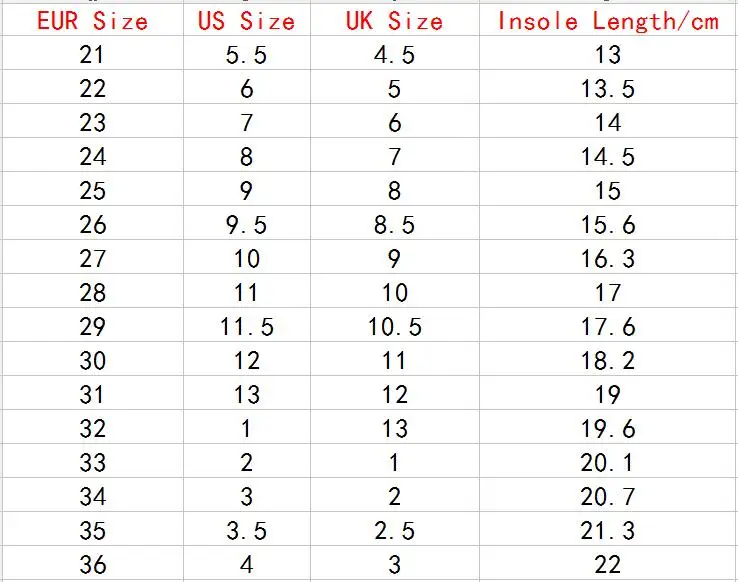Image resolution: width=738 pixels, height=582 pixels.
Task: Click the US size 11.5 cell
Action: pyautogui.click(x=247, y=325)
